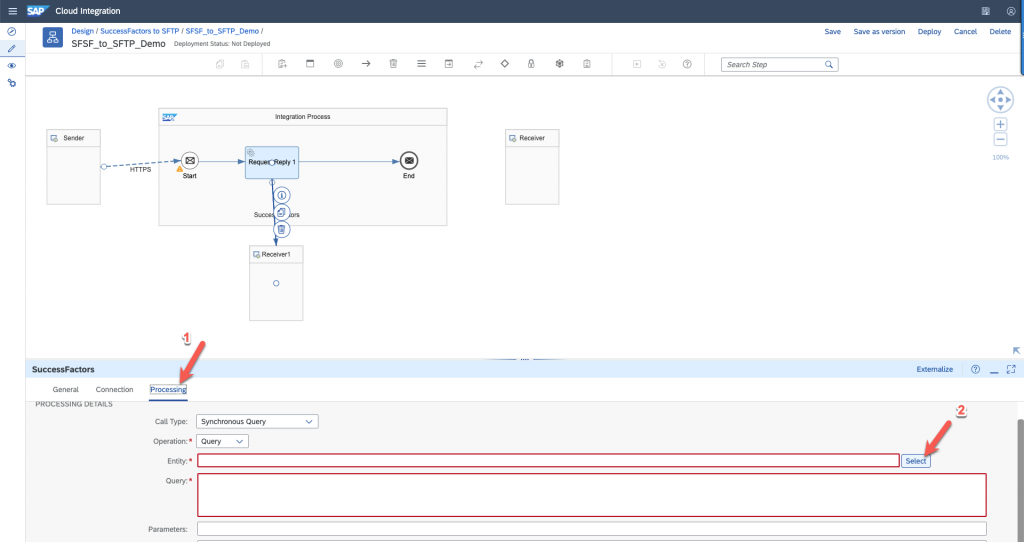Click the Search Step field
The image size is (1024, 542).
[772, 64]
